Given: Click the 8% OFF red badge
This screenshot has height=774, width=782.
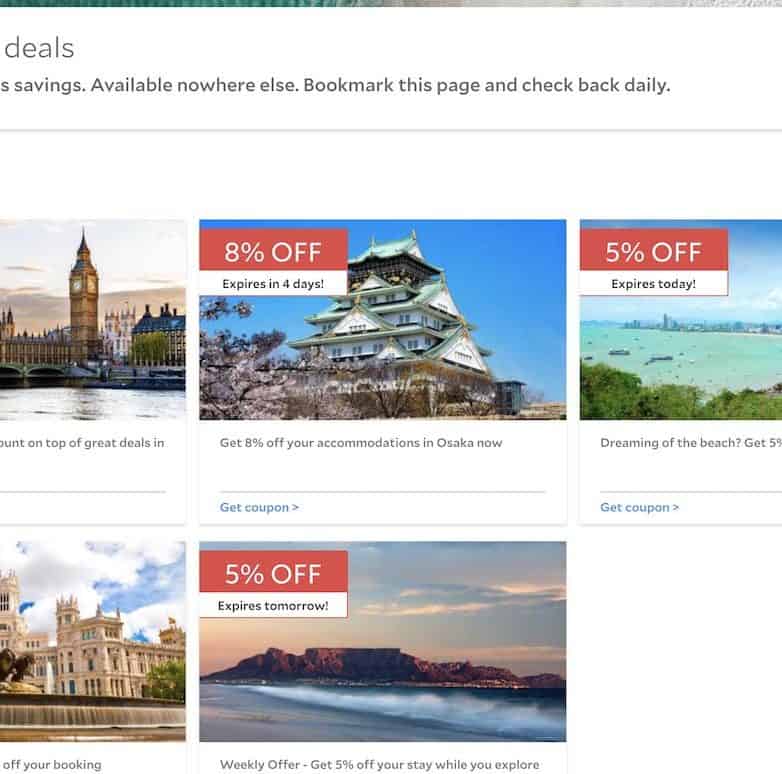Looking at the screenshot, I should click(273, 251).
